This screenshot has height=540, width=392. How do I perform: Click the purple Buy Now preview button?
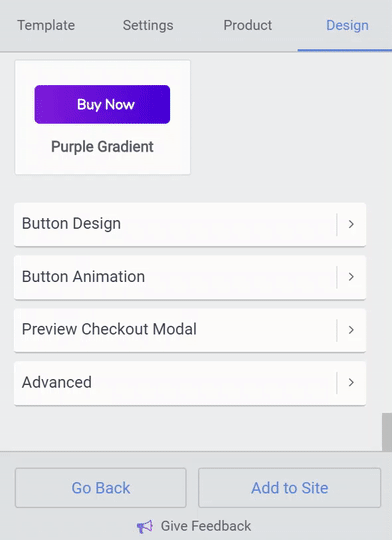tap(102, 104)
